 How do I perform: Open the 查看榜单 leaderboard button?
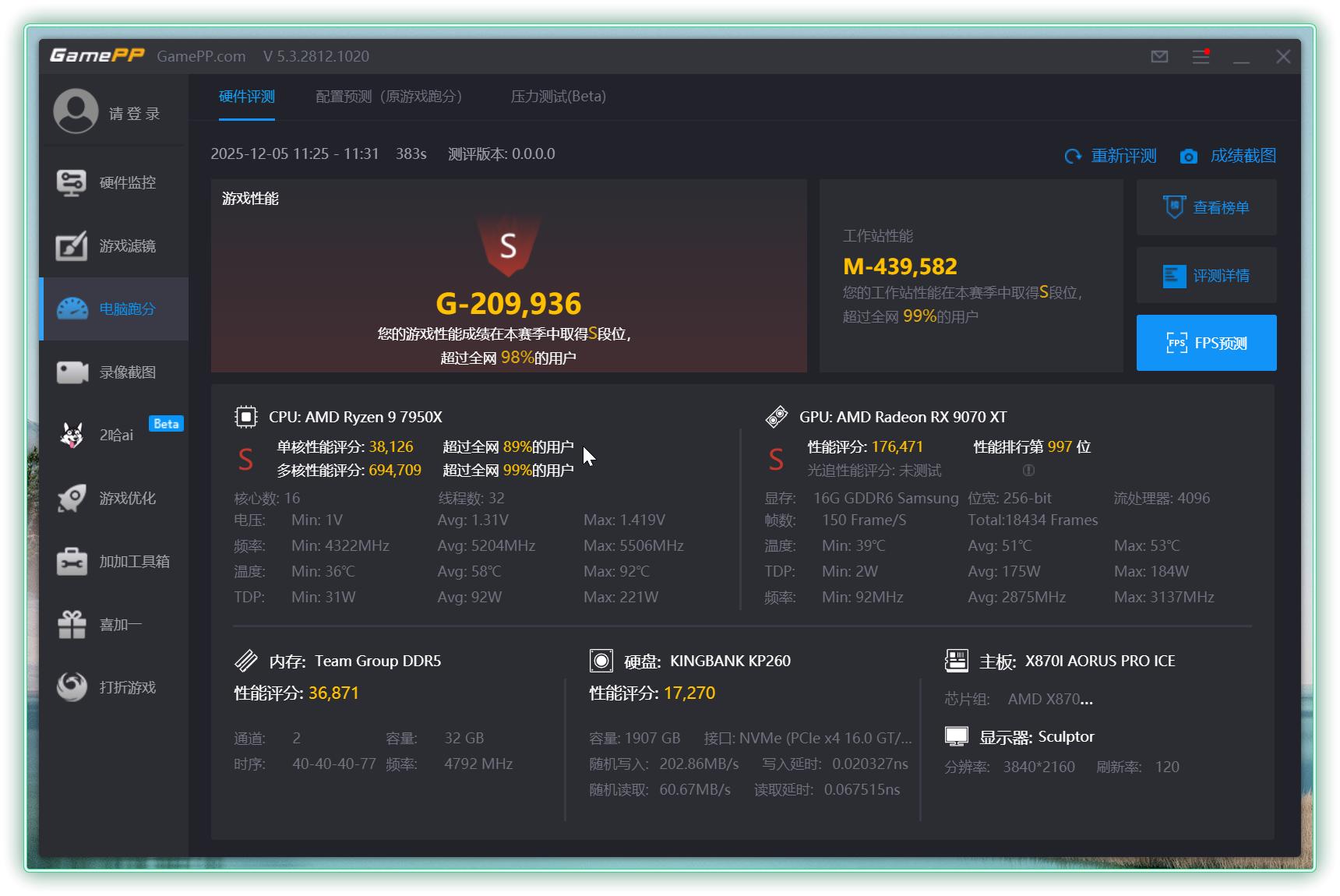pos(1206,207)
